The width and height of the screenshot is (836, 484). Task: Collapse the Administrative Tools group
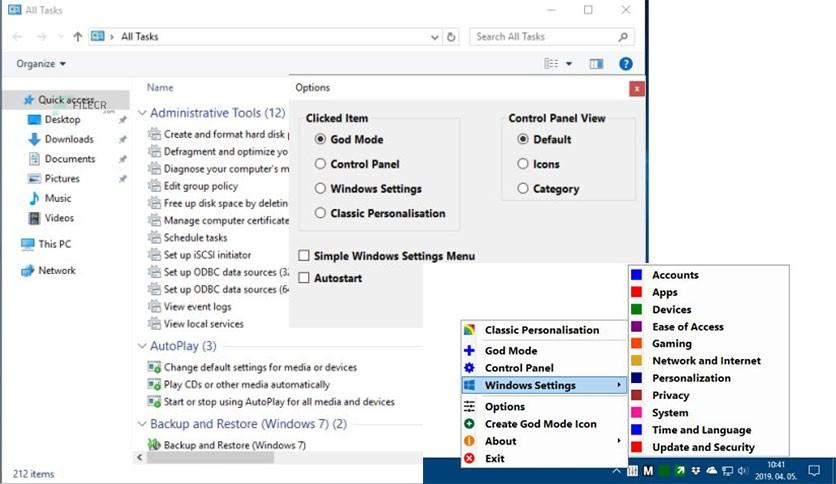point(142,113)
